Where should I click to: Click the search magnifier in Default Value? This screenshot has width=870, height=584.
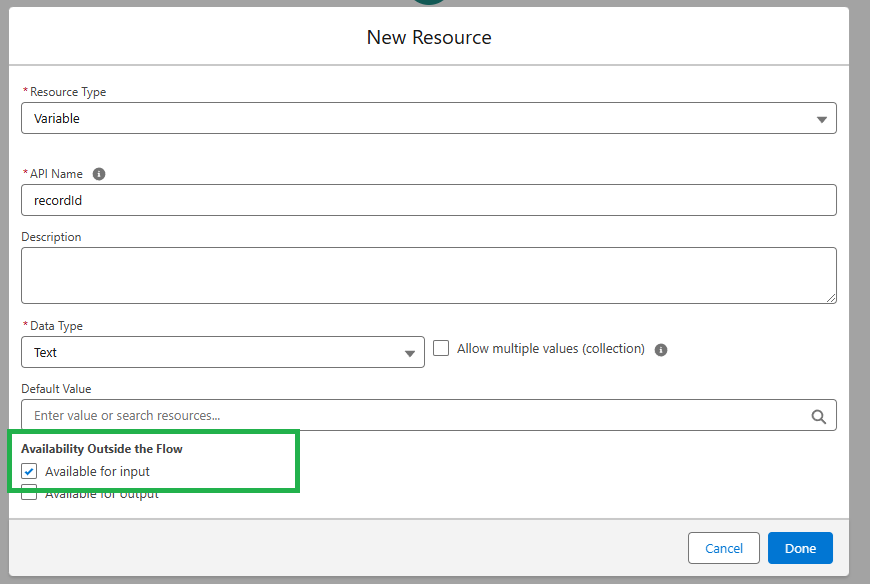[818, 416]
